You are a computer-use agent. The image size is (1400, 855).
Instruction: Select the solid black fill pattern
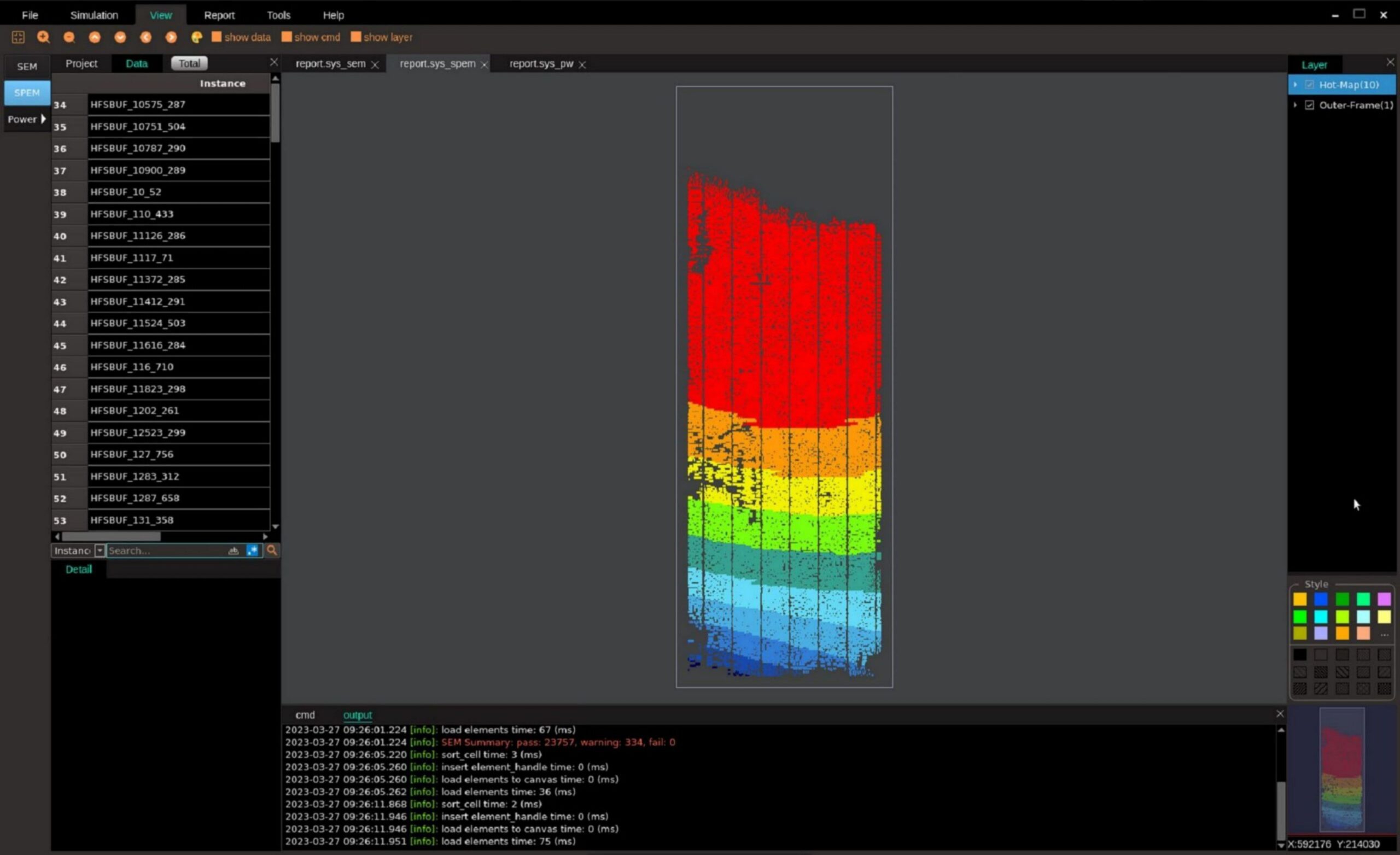pos(1300,655)
